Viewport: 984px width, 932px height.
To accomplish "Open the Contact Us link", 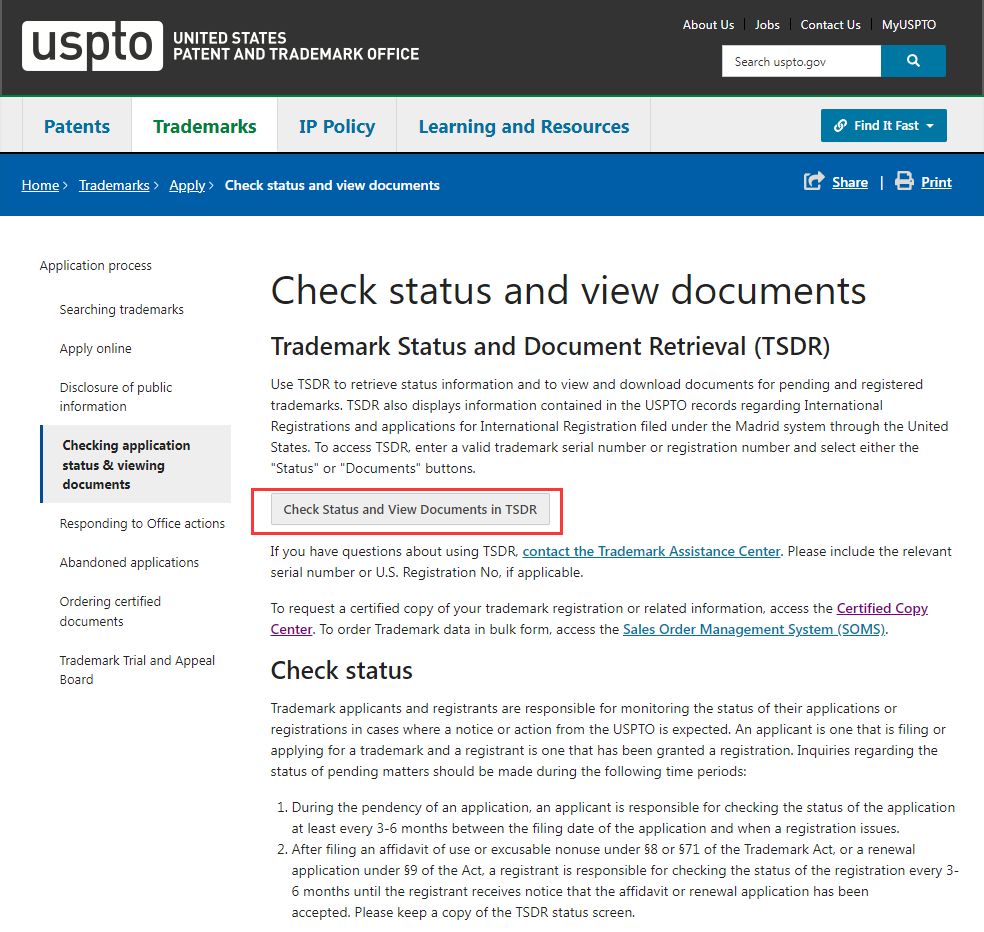I will pos(830,25).
